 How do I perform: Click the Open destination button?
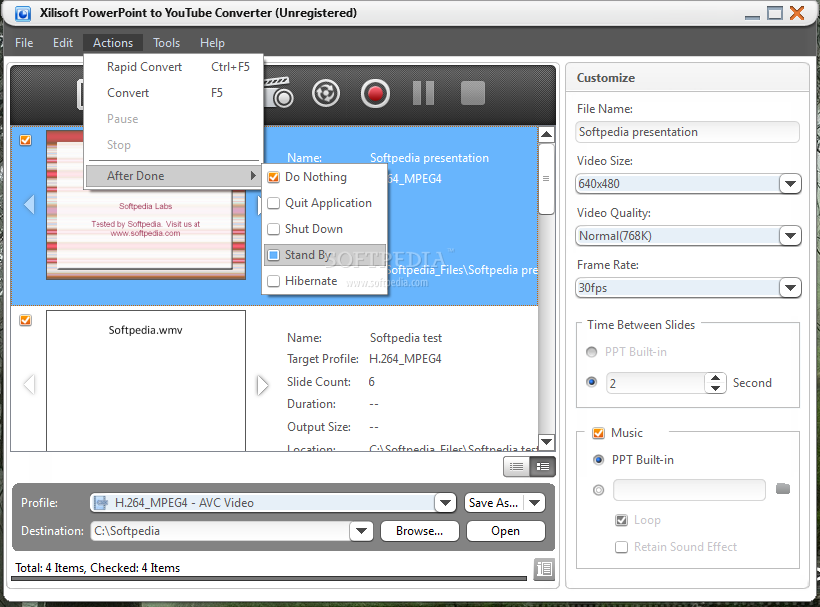505,531
